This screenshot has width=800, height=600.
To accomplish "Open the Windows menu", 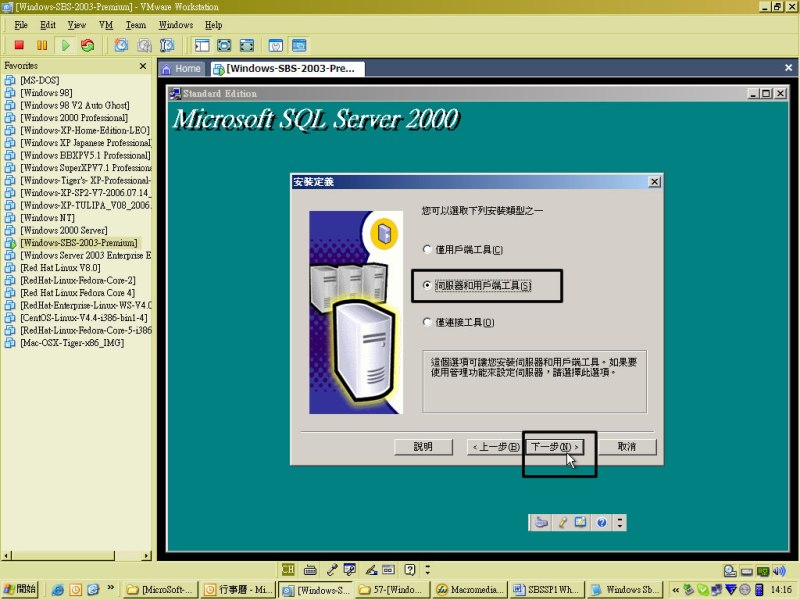I will (176, 25).
